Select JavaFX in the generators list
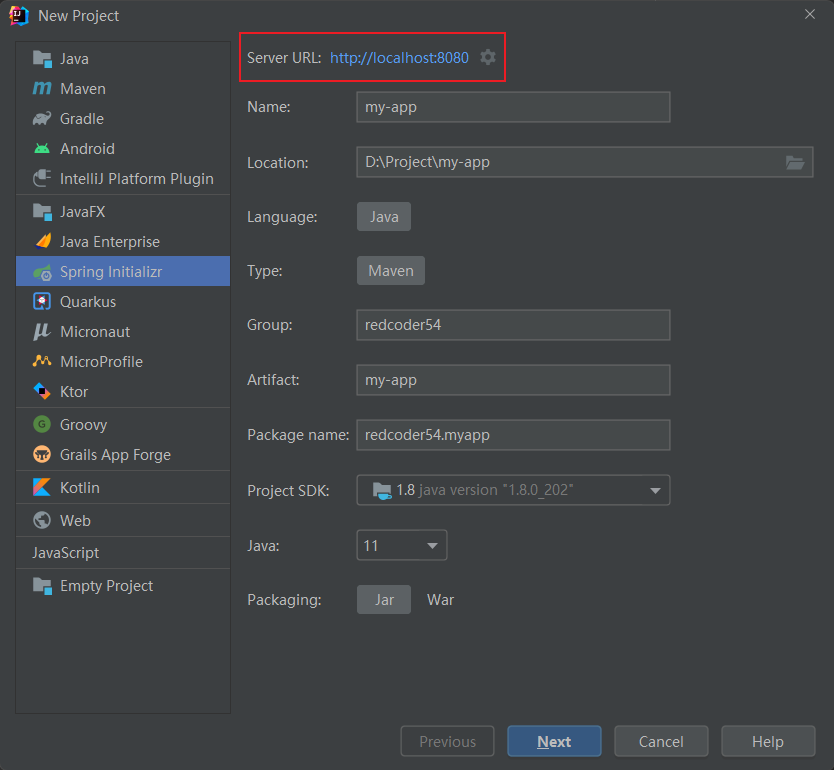This screenshot has width=834, height=770. point(123,212)
